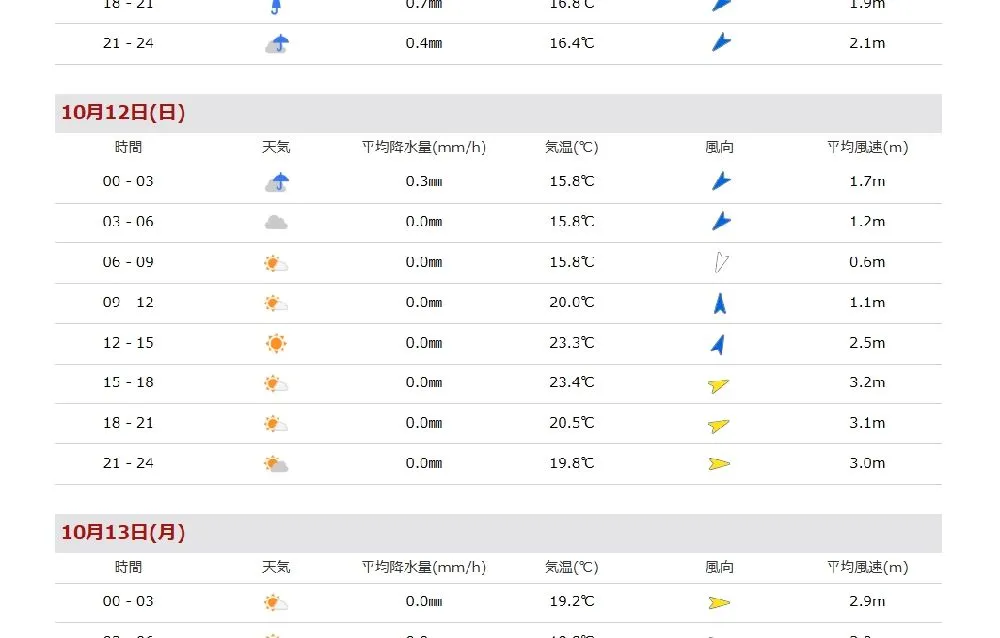Select the 10月12日(日) date header
Image resolution: width=1000 pixels, height=638 pixels.
(x=123, y=113)
